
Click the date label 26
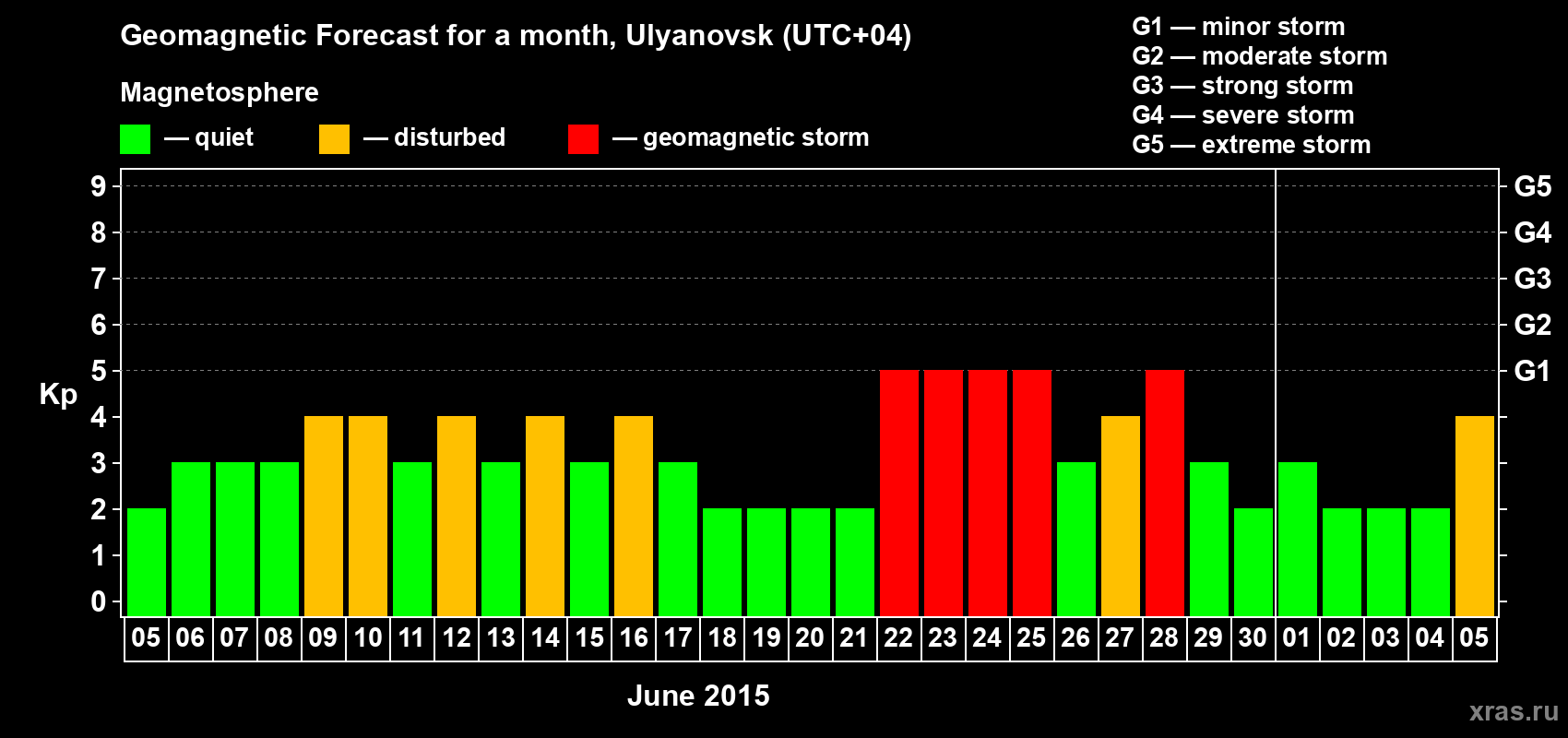click(x=1075, y=638)
